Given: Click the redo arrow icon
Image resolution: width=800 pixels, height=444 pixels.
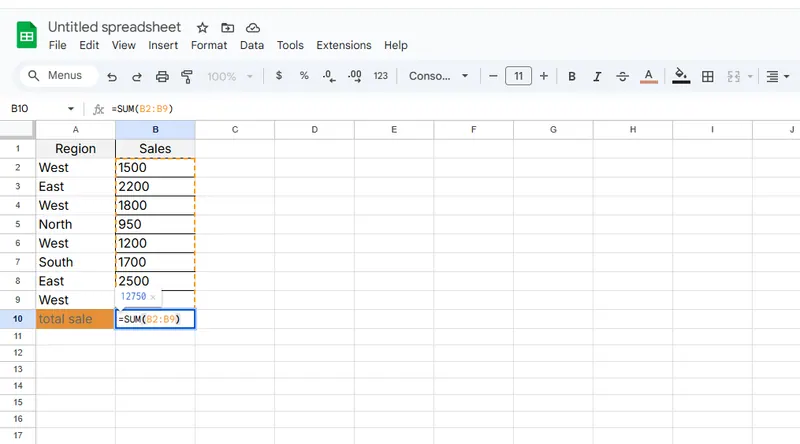Looking at the screenshot, I should pyautogui.click(x=136, y=76).
